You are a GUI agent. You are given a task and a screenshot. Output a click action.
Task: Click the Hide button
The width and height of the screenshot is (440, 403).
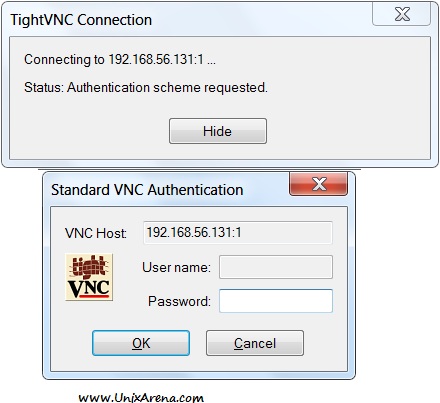tap(218, 131)
